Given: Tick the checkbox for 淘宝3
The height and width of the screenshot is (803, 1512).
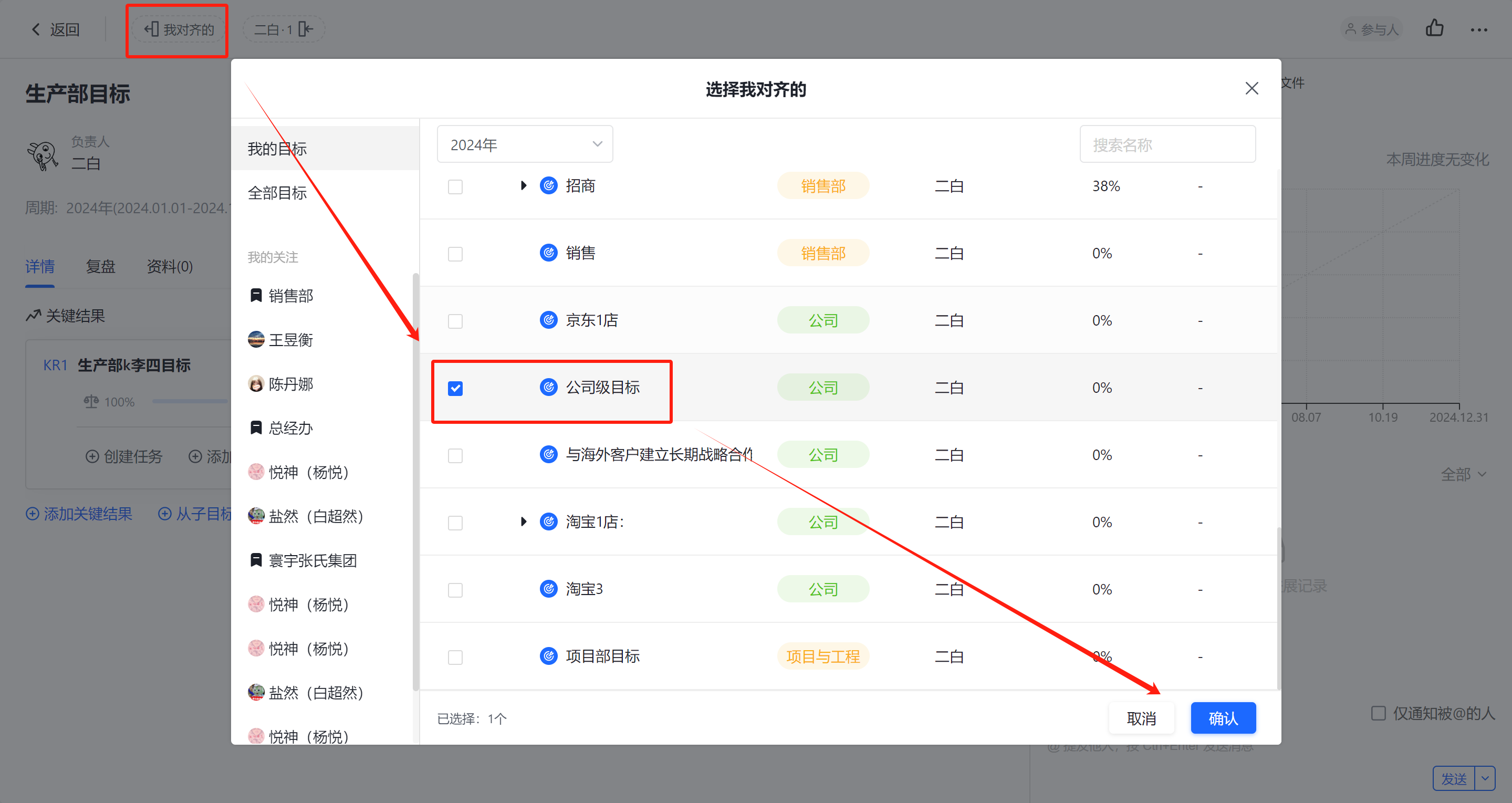Looking at the screenshot, I should pos(455,590).
